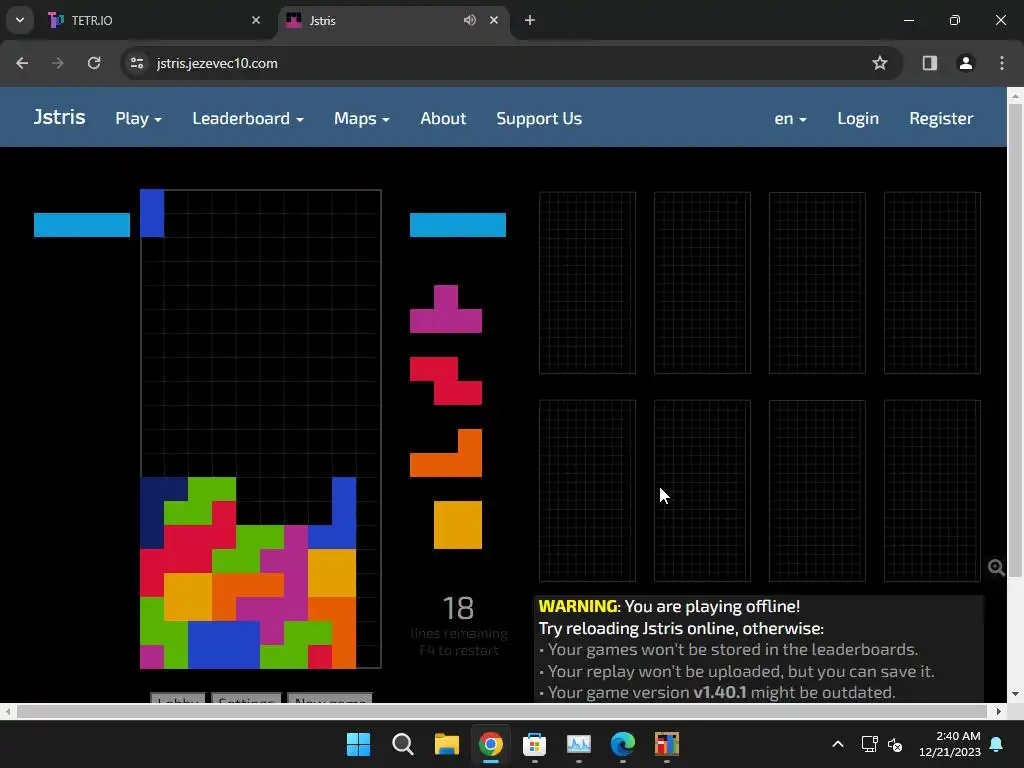Click the scrollbar down arrow

tap(1015, 694)
